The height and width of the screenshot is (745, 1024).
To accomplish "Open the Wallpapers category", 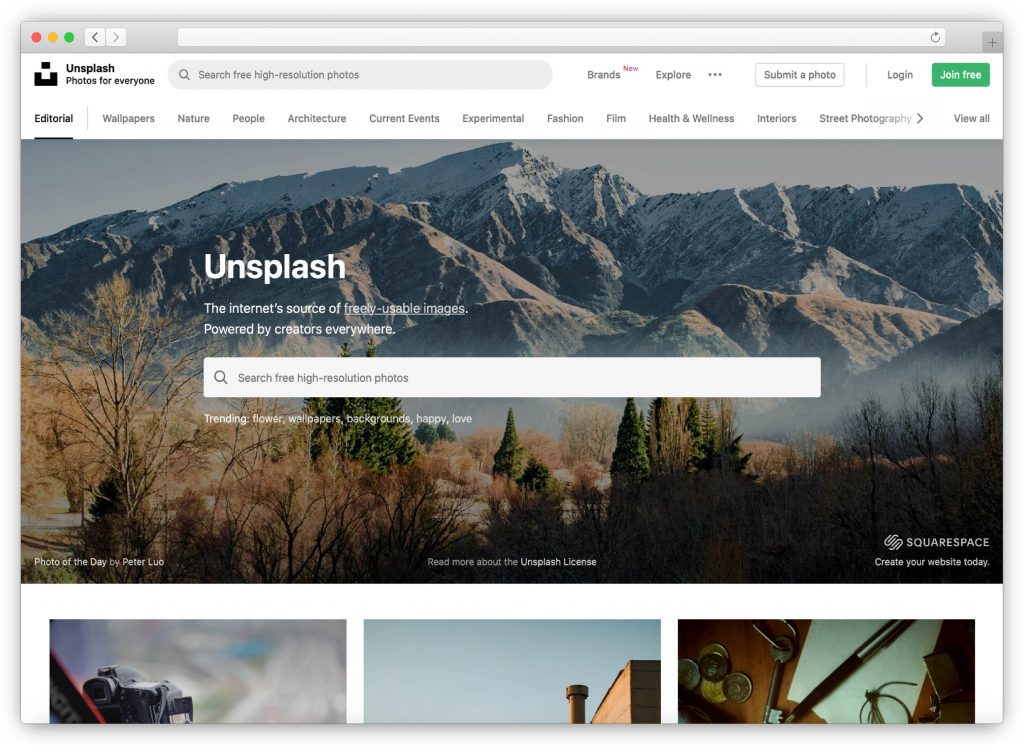I will (x=129, y=118).
